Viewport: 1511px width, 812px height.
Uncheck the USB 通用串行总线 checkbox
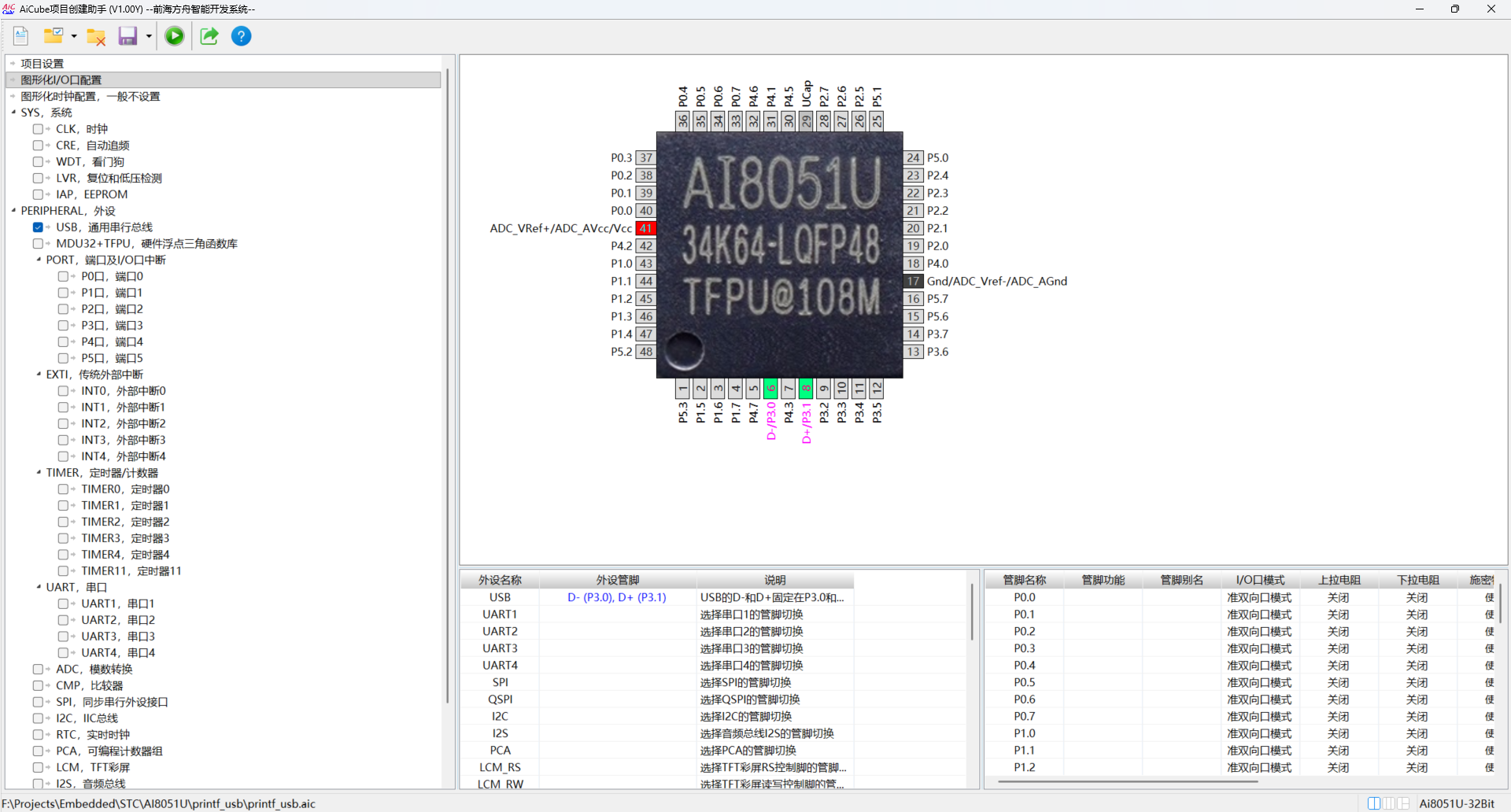(x=38, y=227)
